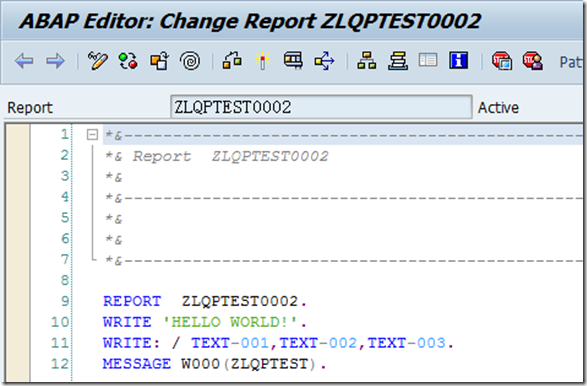The width and height of the screenshot is (587, 386).
Task: Toggle Fullscreen layout icon
Action: tap(428, 60)
